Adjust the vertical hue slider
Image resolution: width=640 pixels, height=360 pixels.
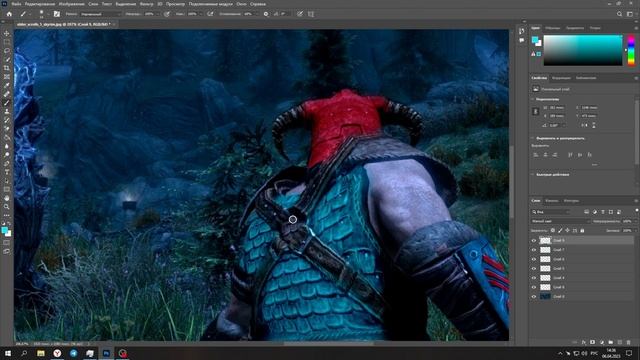click(x=631, y=50)
